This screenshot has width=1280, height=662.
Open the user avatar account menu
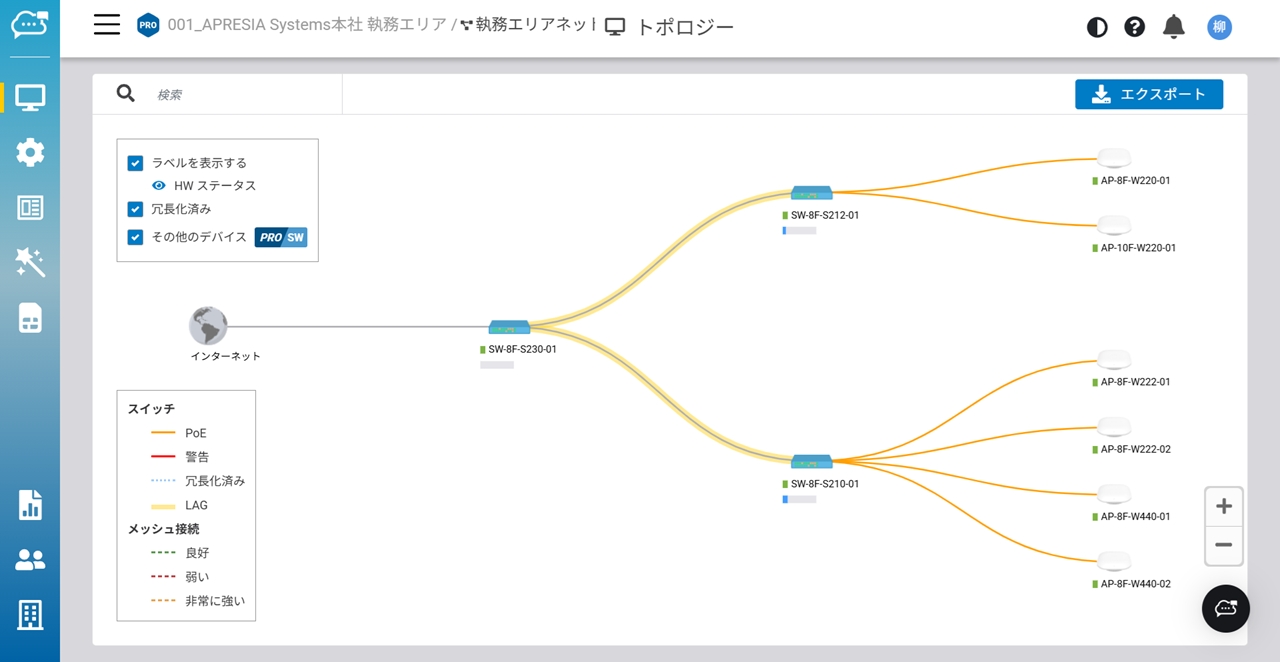(x=1219, y=27)
